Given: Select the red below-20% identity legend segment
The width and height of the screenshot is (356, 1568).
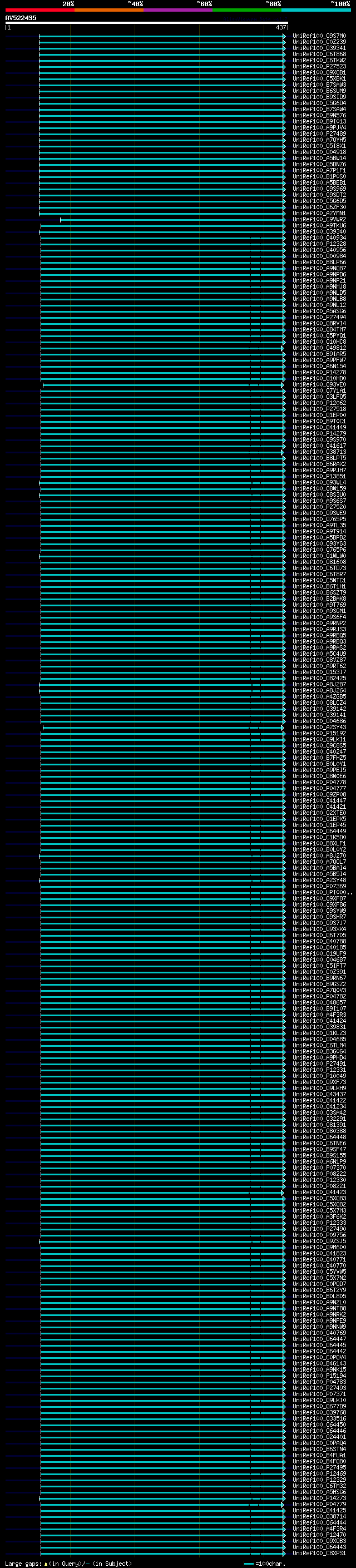Looking at the screenshot, I should click(39, 10).
